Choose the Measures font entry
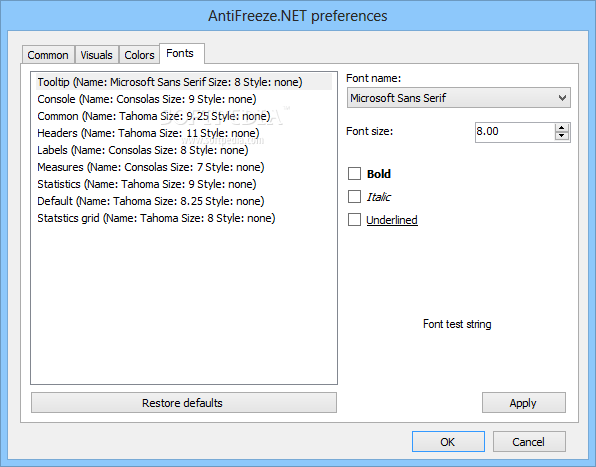 coord(184,167)
